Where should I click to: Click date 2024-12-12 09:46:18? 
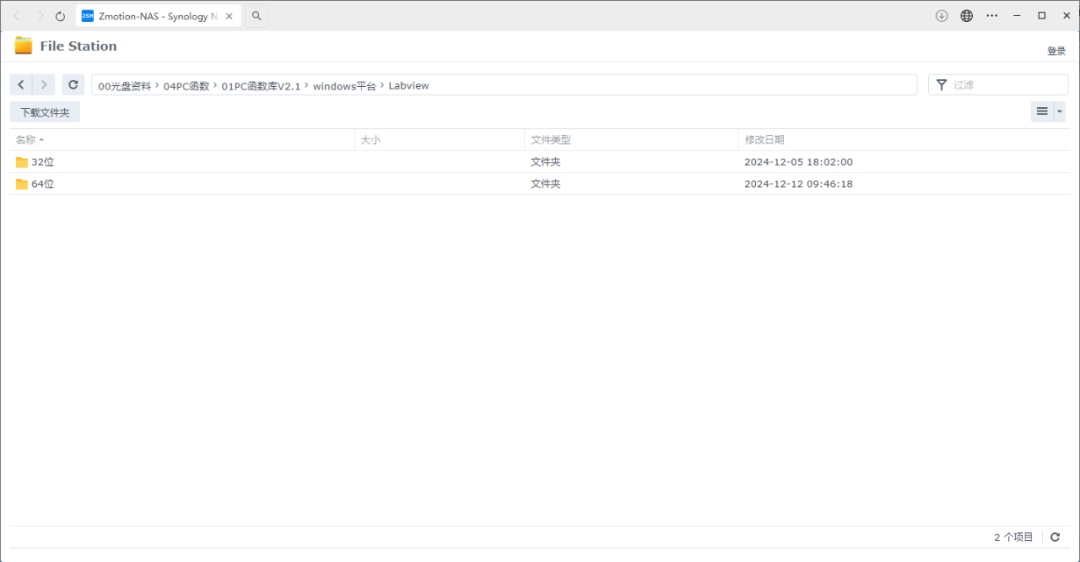[798, 184]
